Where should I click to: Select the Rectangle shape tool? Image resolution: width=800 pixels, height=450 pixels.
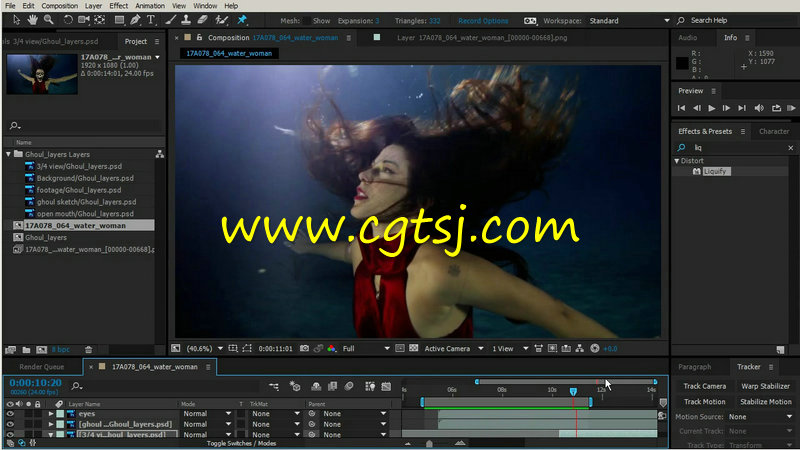[119, 20]
